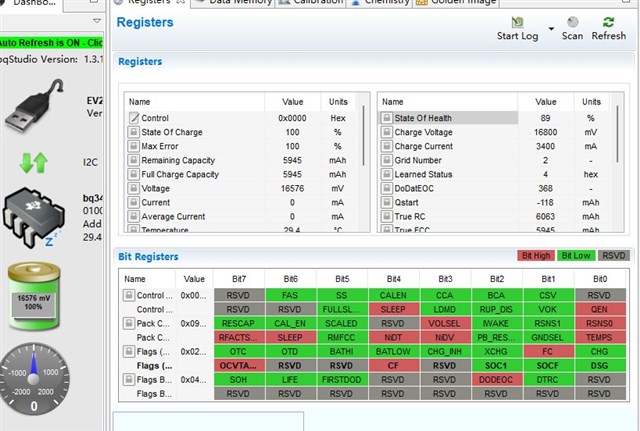The width and height of the screenshot is (640, 431).
Task: Switch to the Data Memory tab
Action: 234,2
